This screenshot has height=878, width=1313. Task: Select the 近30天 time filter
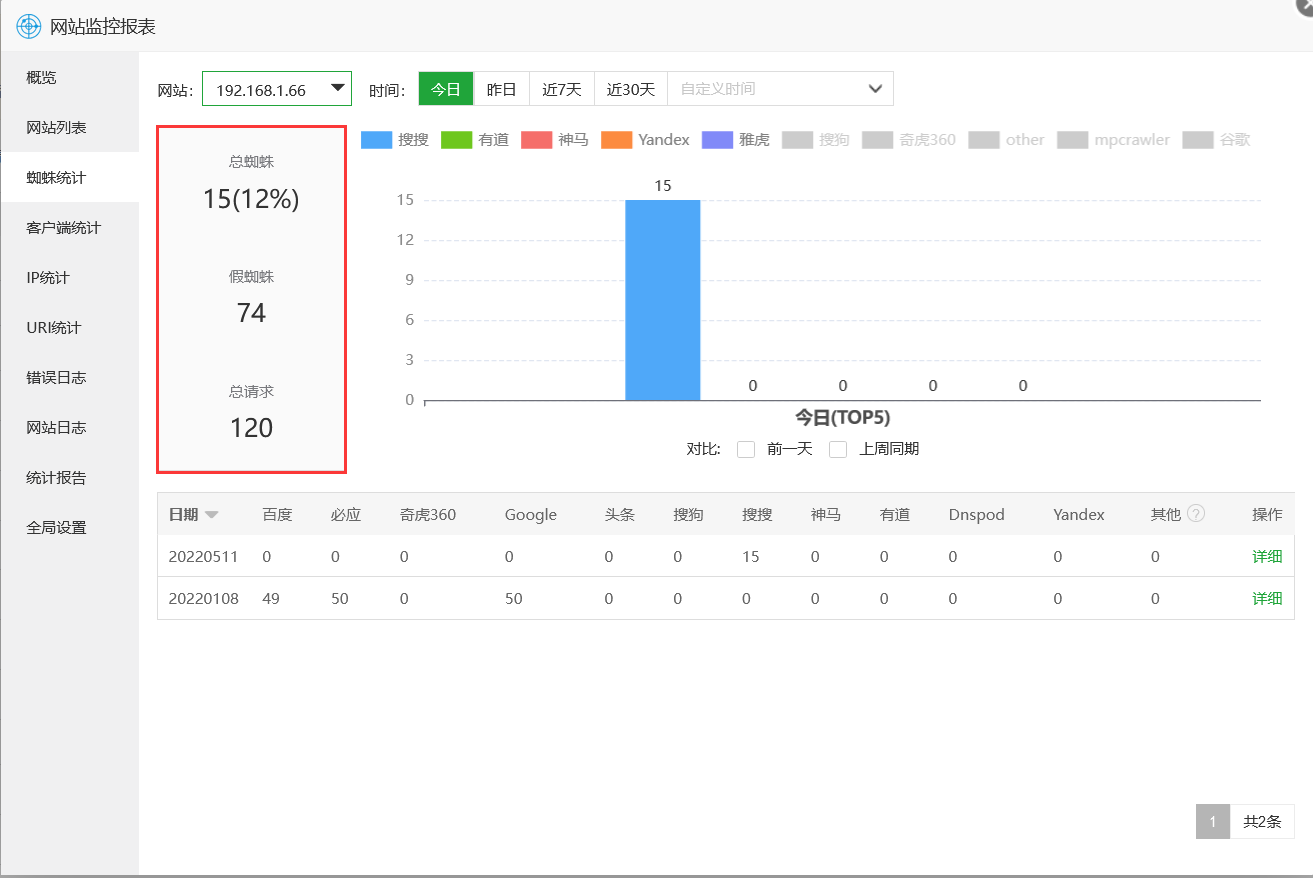[x=631, y=89]
